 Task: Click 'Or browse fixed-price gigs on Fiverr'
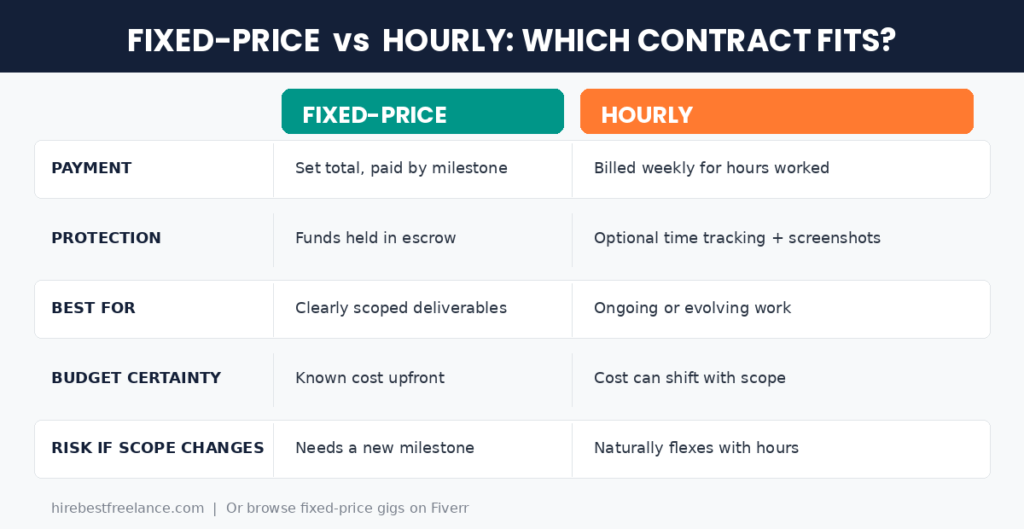point(347,508)
